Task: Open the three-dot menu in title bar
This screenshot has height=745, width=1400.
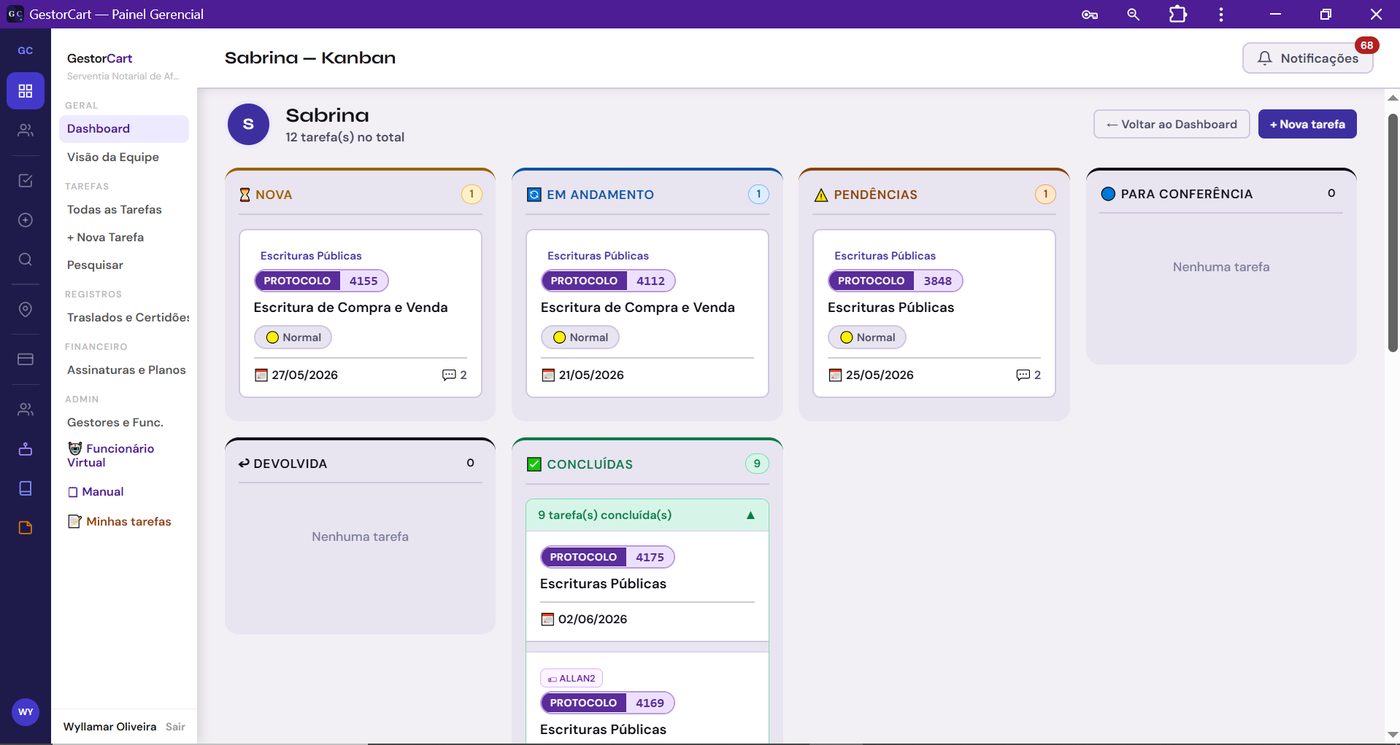Action: pos(1221,14)
